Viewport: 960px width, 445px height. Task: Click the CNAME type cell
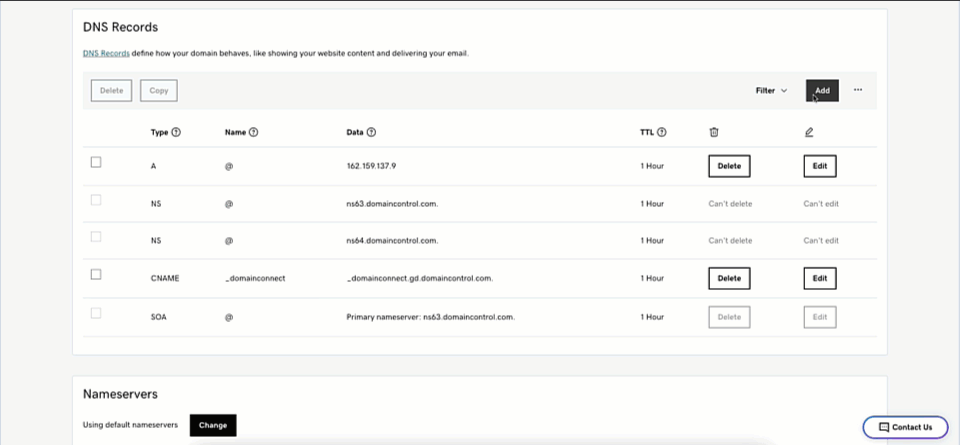165,278
